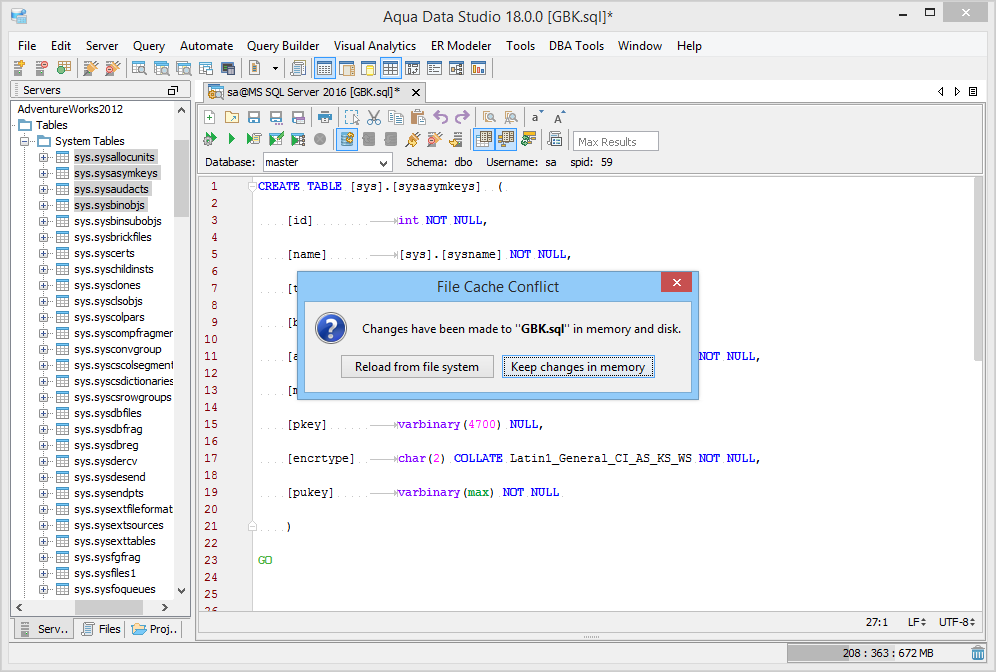Click the editor vertical scrollbar
996x672 pixels.
980,270
